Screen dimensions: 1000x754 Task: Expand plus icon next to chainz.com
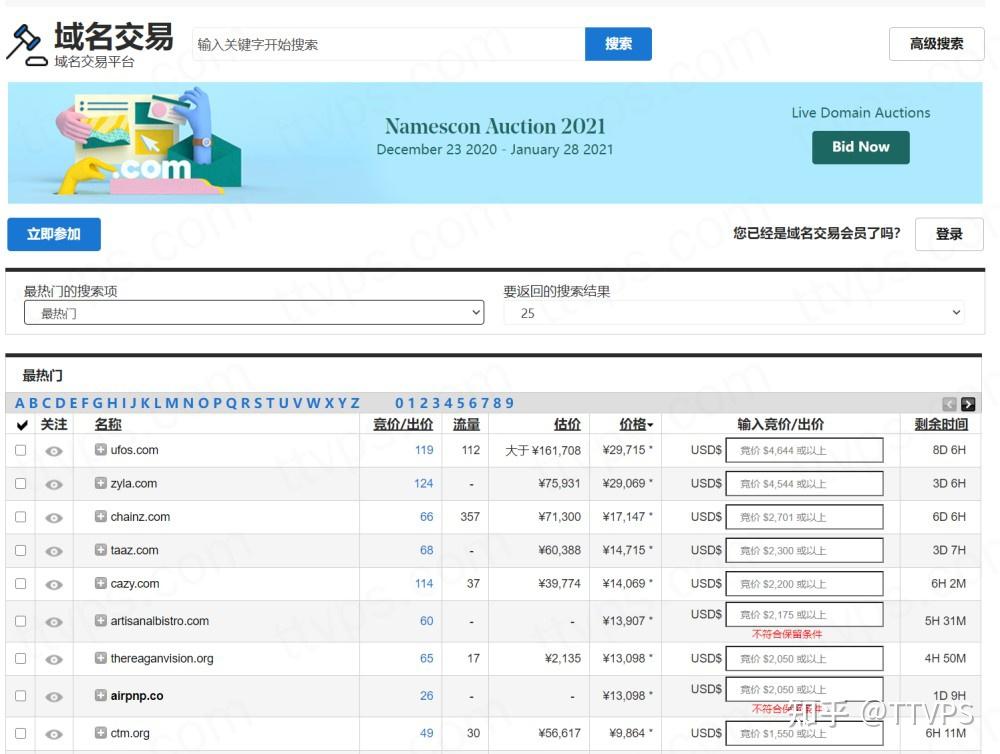(x=101, y=516)
